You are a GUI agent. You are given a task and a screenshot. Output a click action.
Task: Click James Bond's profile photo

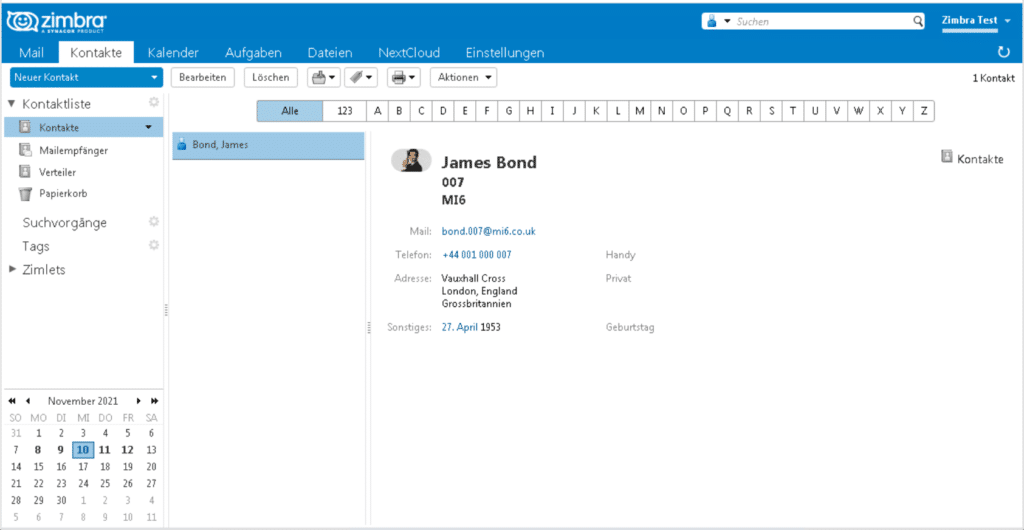(411, 160)
